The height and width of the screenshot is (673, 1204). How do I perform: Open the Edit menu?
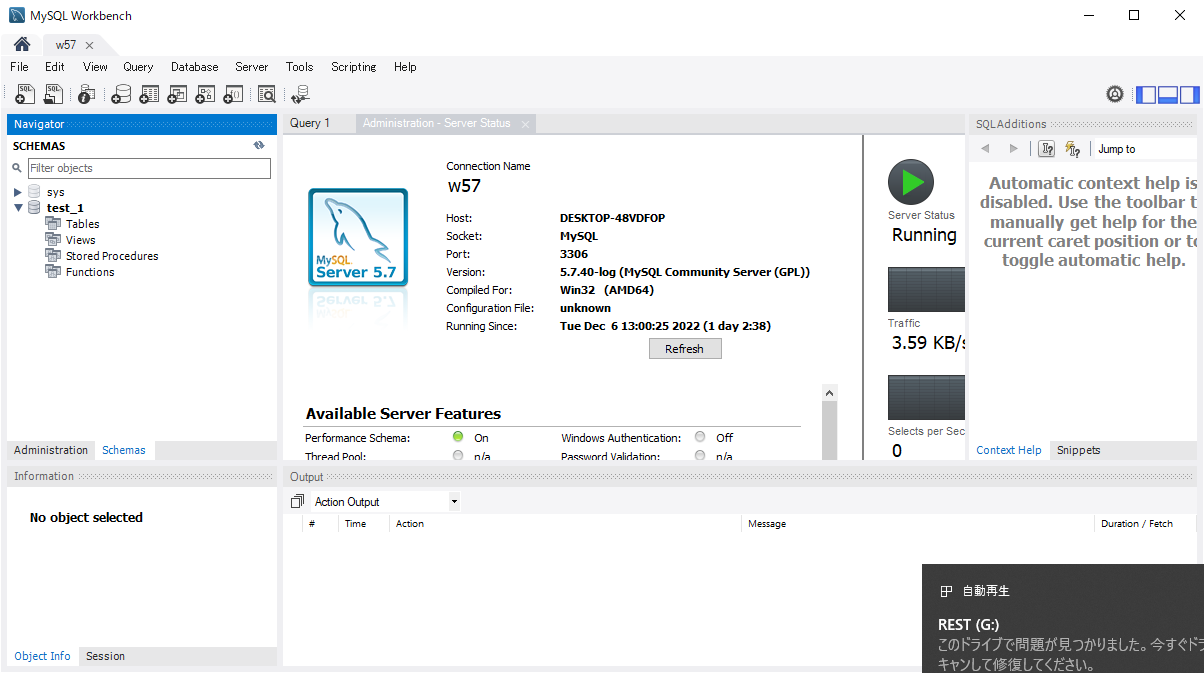click(54, 67)
